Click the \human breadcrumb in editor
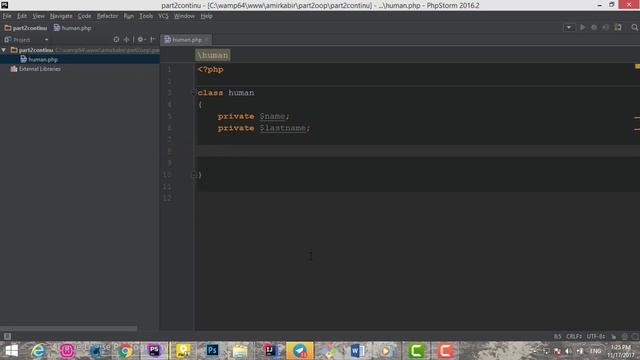Viewport: 640px width, 360px height. (213, 55)
